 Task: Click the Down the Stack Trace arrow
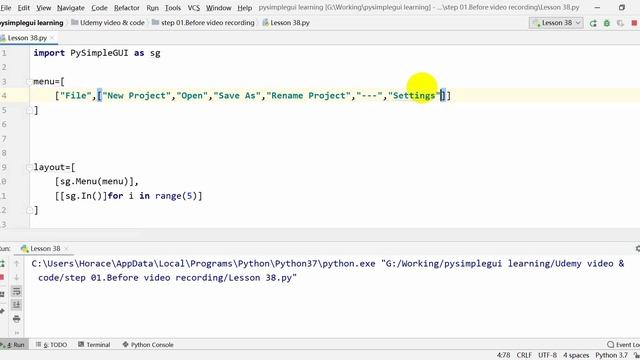[16, 278]
